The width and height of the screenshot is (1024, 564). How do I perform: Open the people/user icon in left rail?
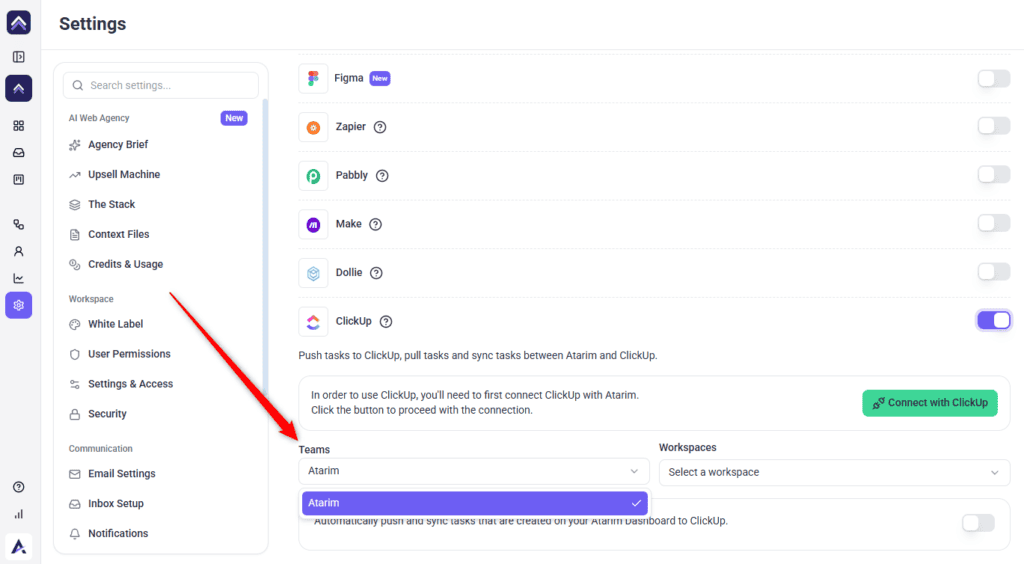coord(19,251)
